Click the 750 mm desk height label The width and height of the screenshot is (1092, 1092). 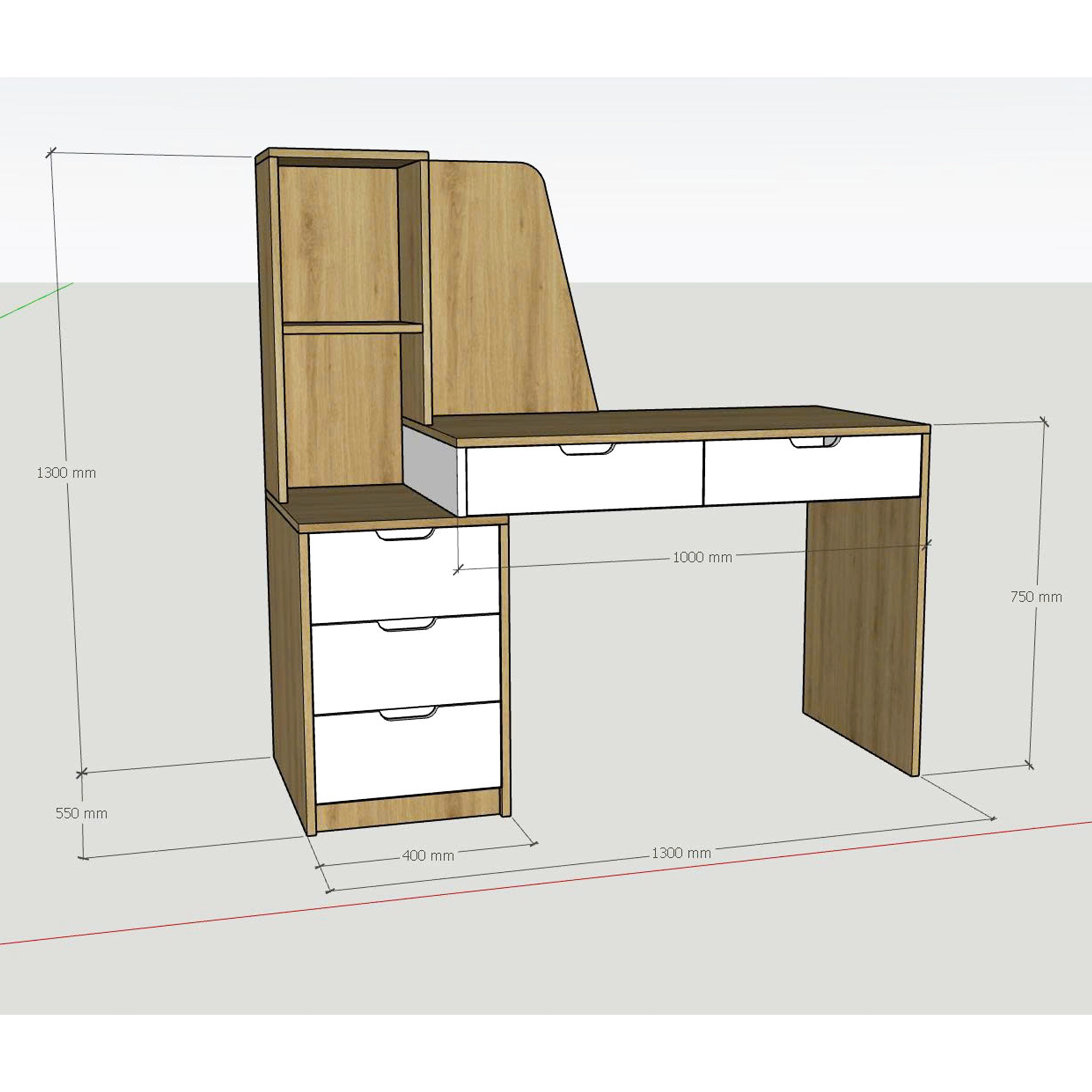click(x=1036, y=597)
